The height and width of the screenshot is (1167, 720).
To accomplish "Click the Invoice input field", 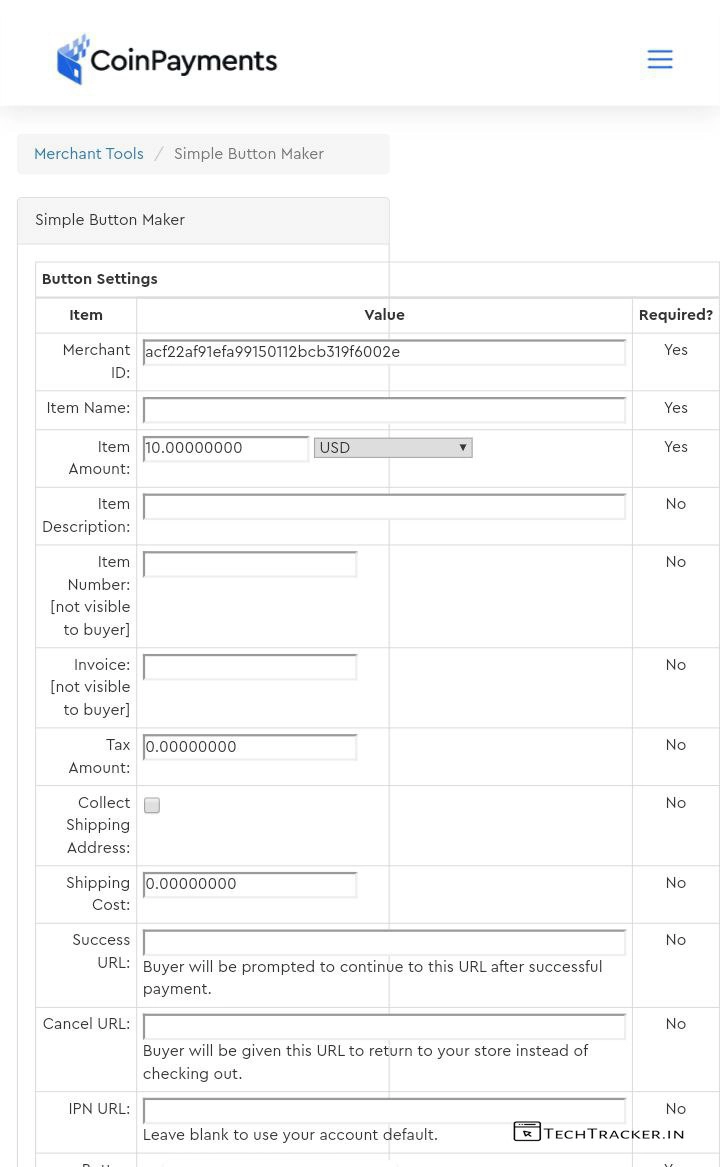I will pyautogui.click(x=250, y=666).
